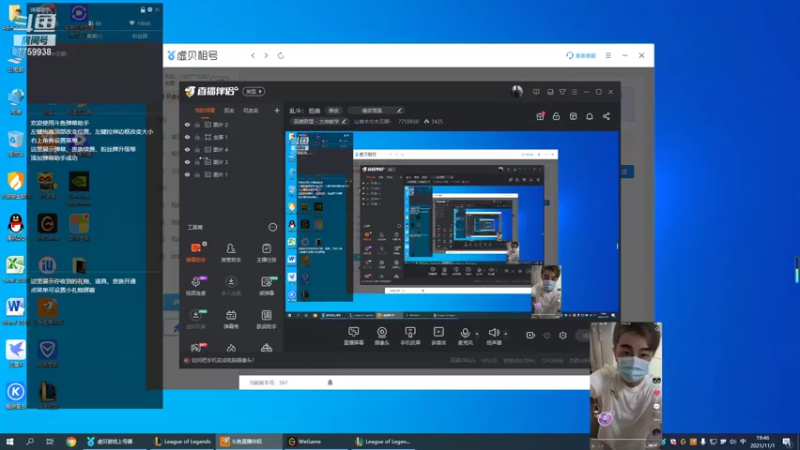Open the room-manager assistant tool with person icon
Image resolution: width=800 pixels, height=450 pixels.
pos(231,253)
